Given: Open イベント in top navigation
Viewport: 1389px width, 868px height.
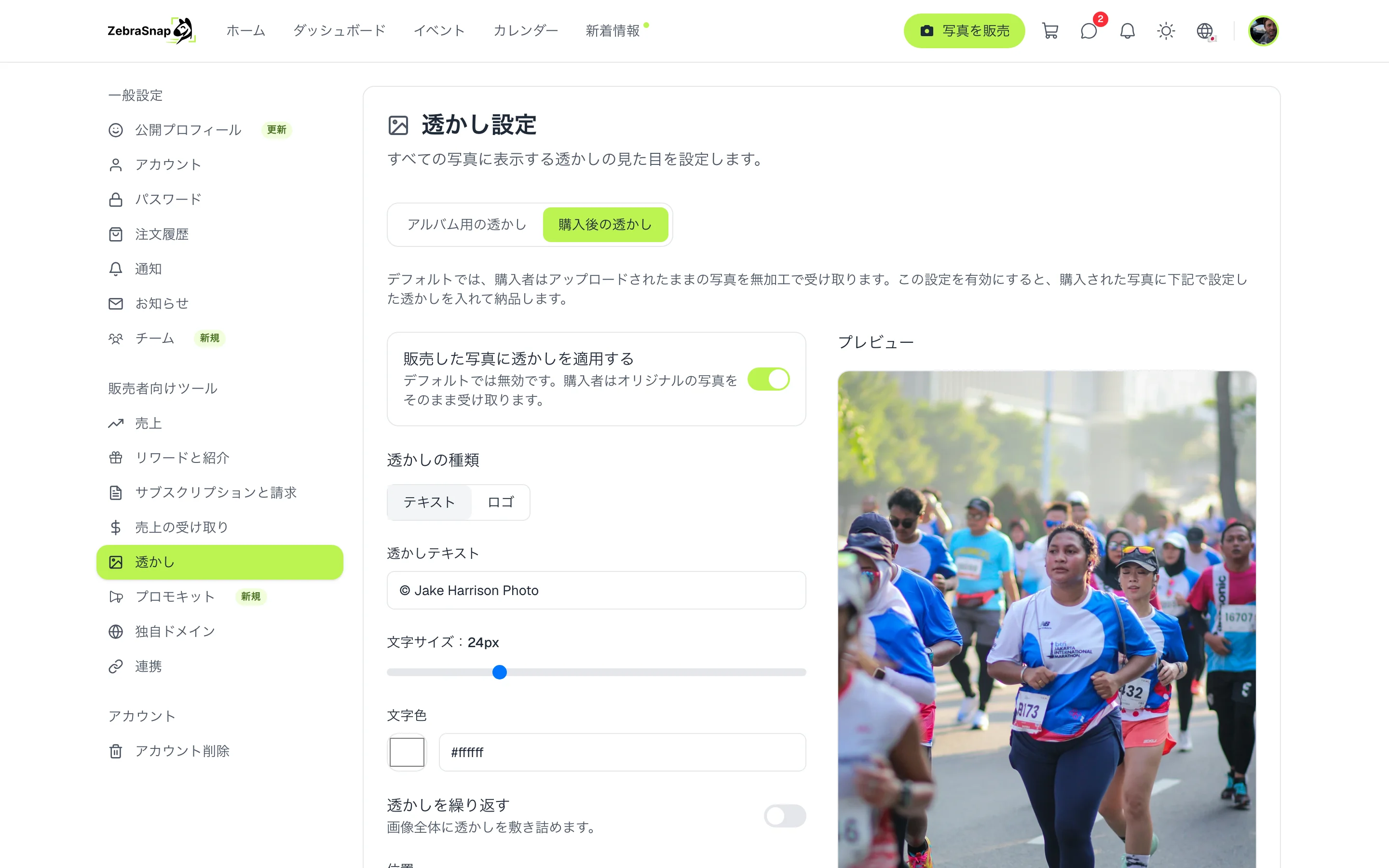Looking at the screenshot, I should 439,31.
